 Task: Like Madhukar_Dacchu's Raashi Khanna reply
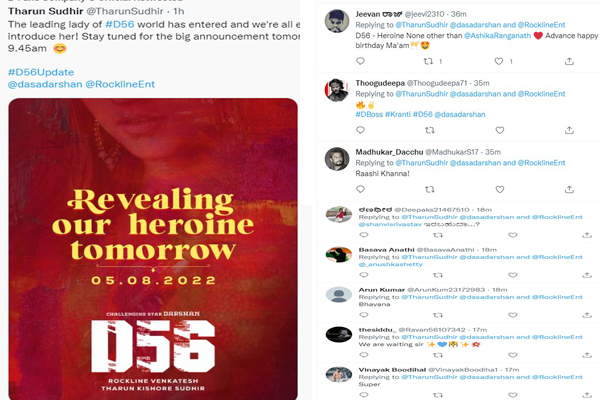click(x=500, y=189)
